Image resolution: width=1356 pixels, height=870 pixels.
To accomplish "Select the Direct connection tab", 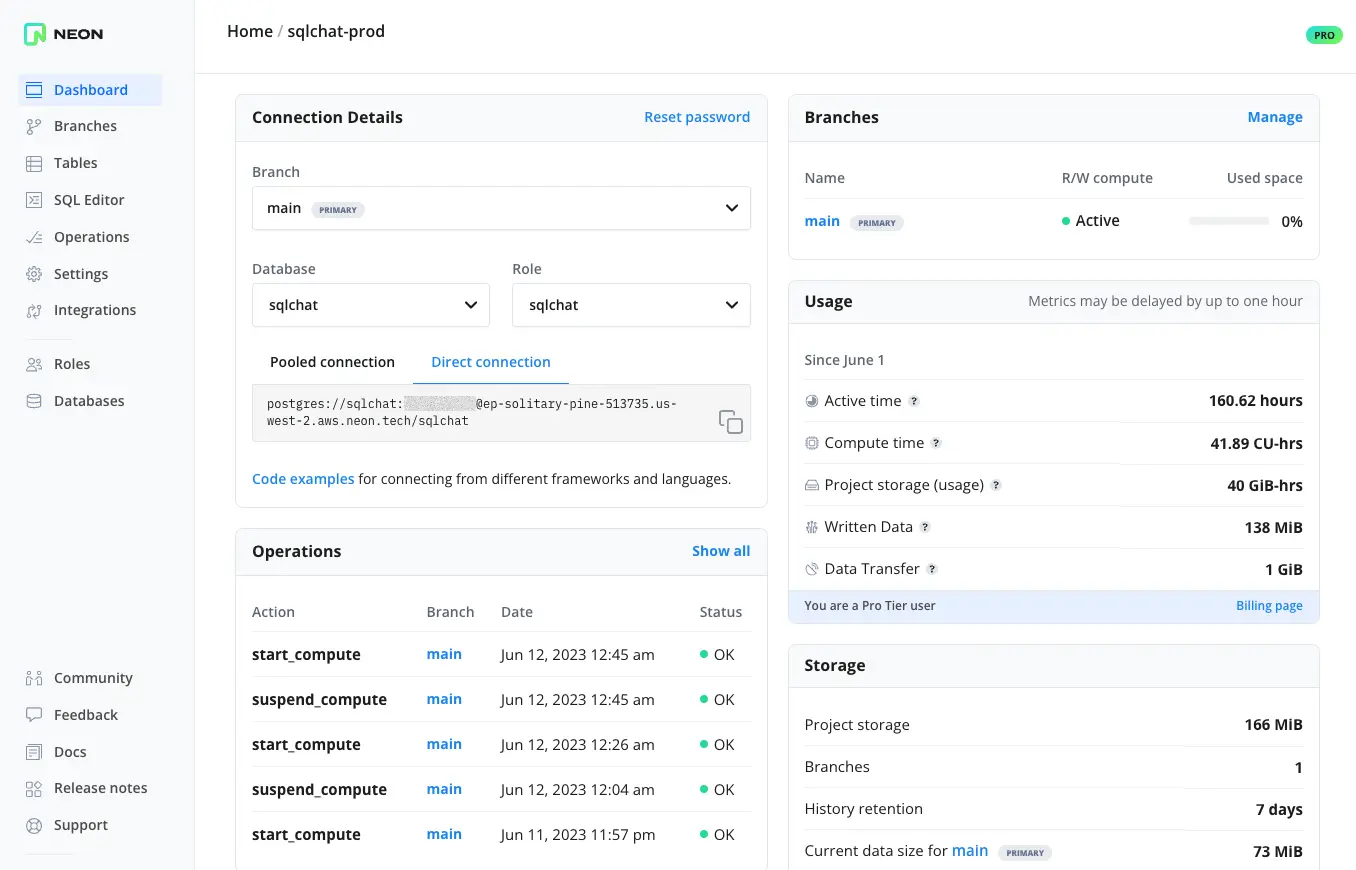I will point(490,362).
